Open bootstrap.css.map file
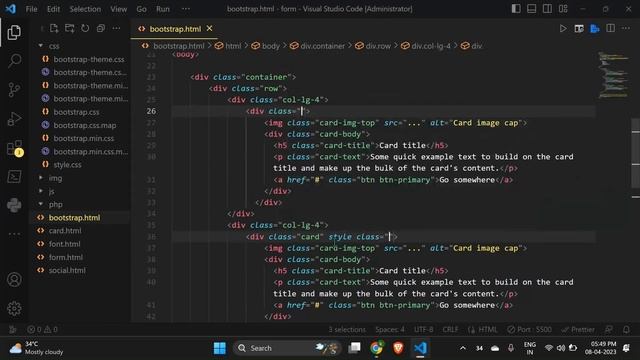 point(85,125)
